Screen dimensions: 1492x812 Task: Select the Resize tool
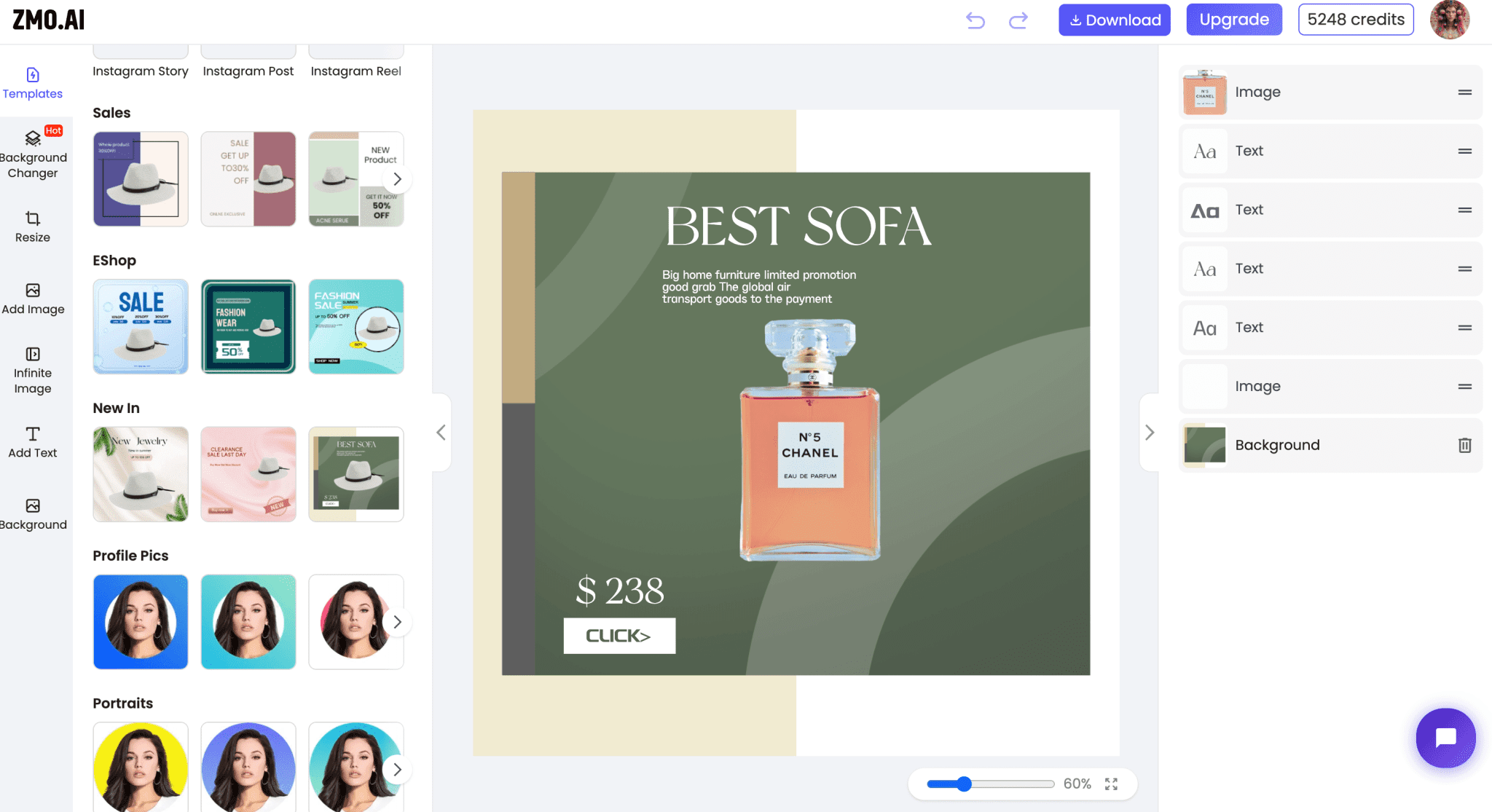coord(33,227)
